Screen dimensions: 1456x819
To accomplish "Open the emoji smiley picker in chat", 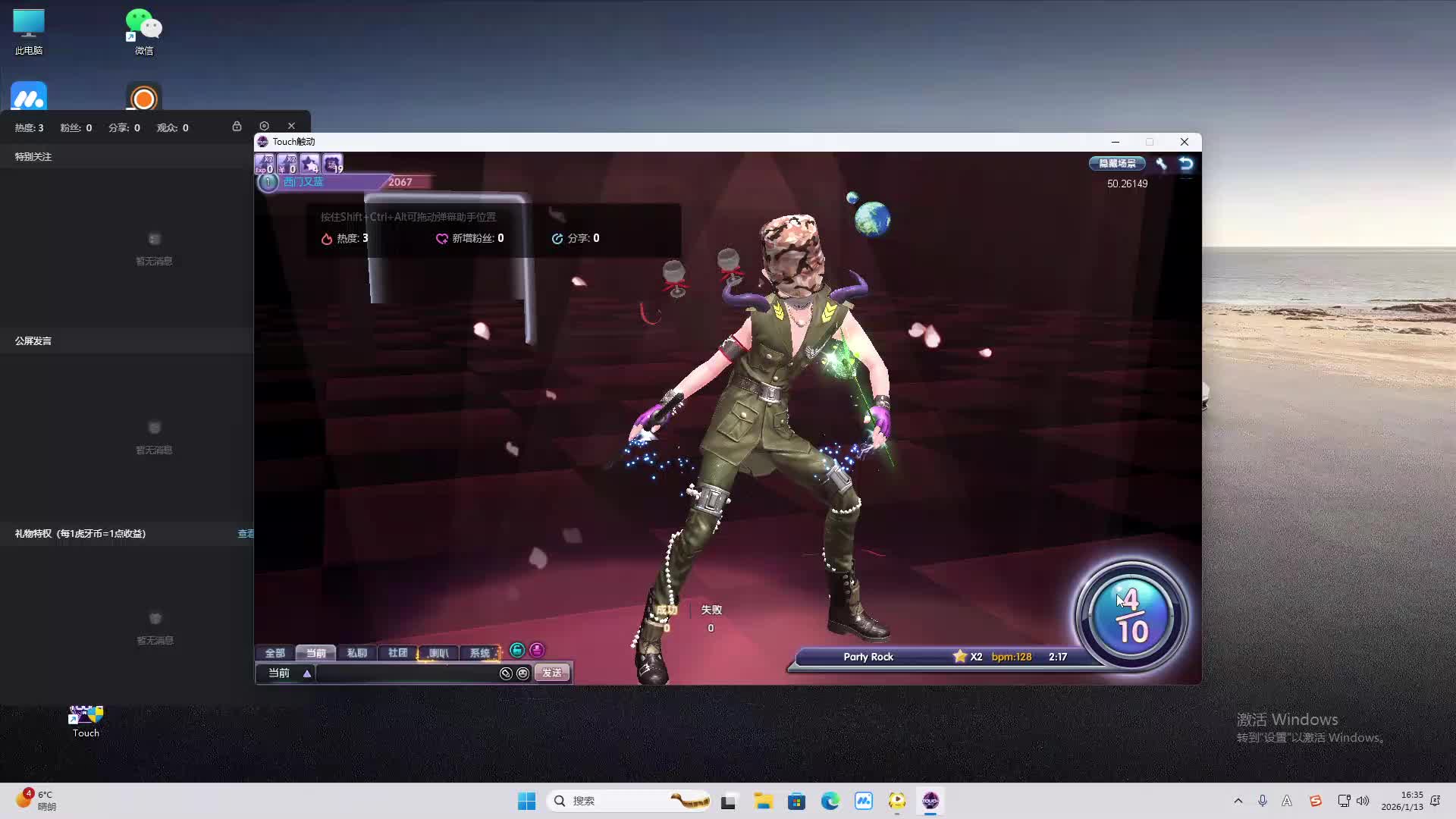I will (x=523, y=673).
